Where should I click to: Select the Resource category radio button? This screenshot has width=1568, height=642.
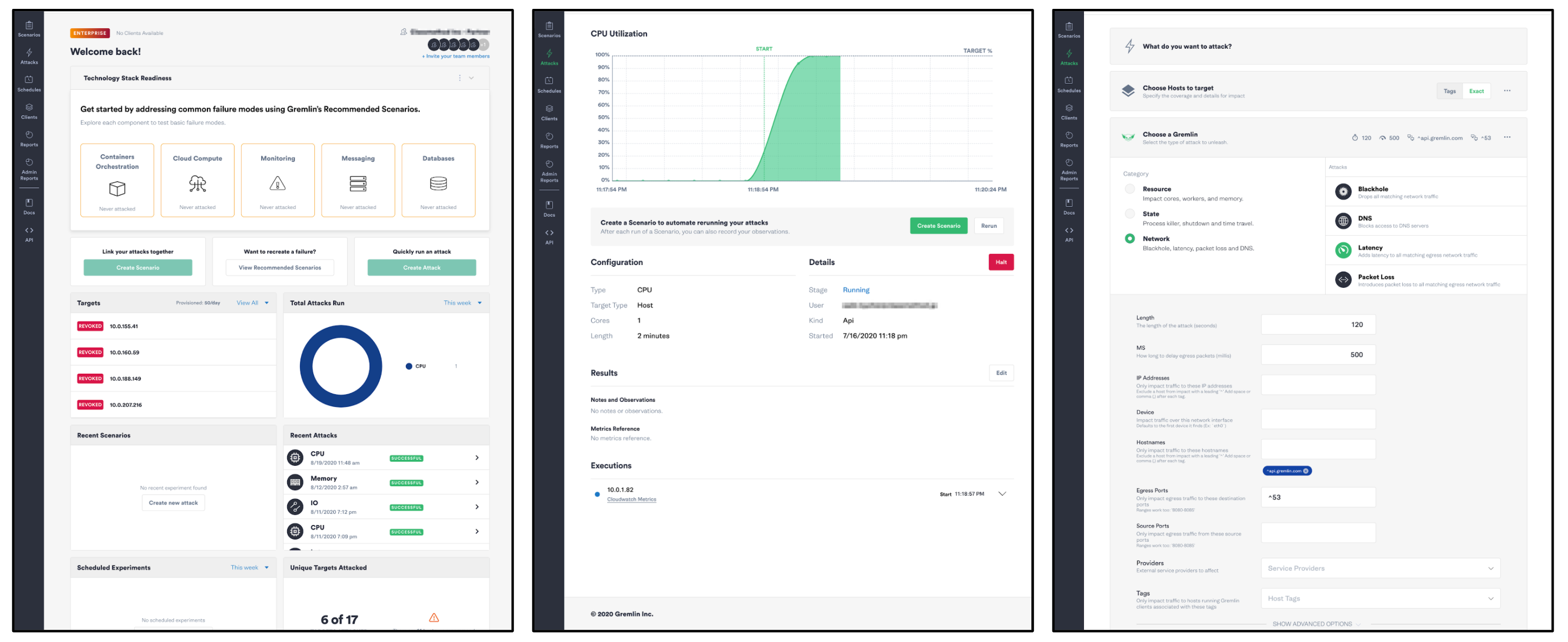coord(1130,189)
